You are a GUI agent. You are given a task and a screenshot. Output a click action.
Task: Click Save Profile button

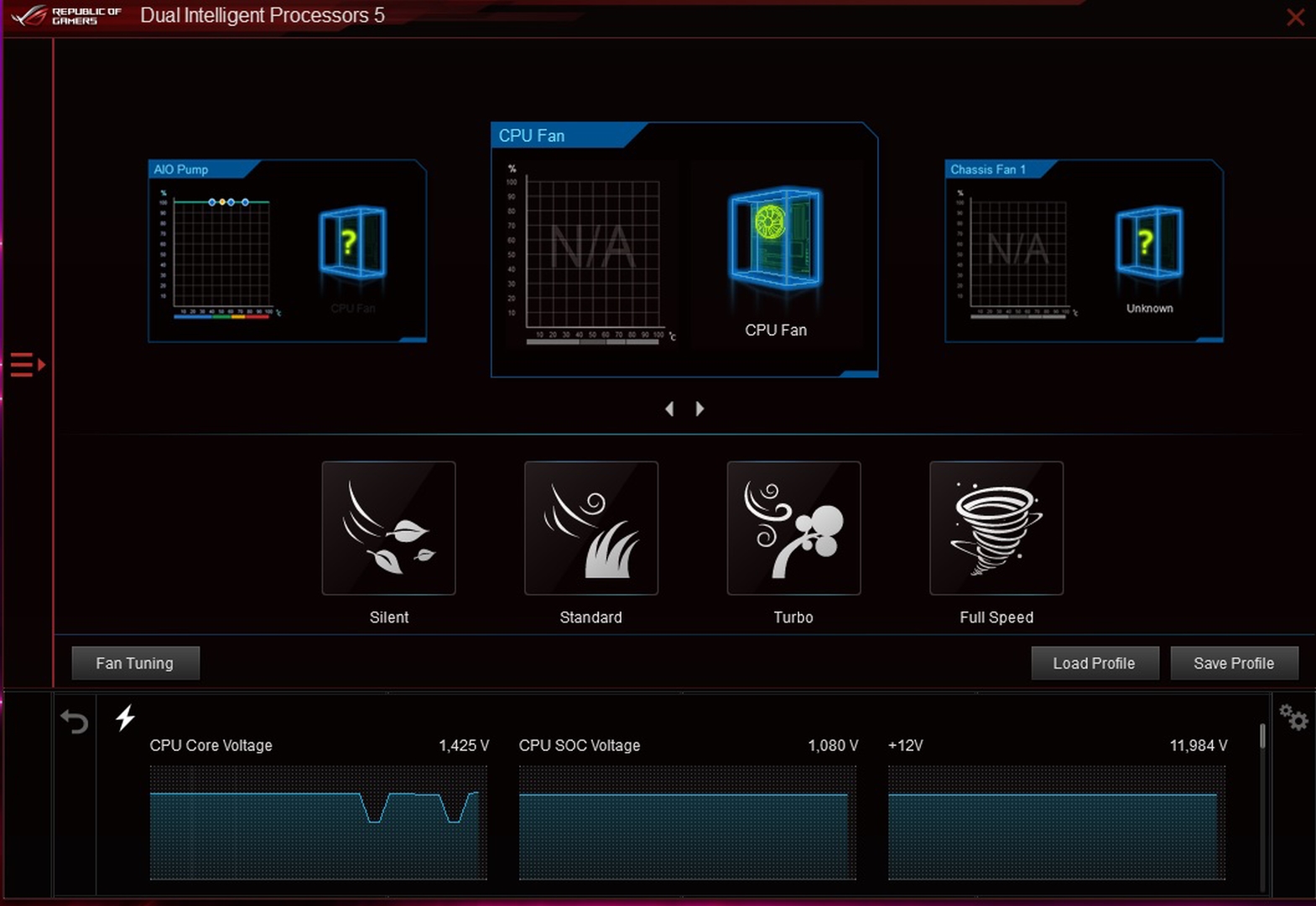click(1234, 663)
